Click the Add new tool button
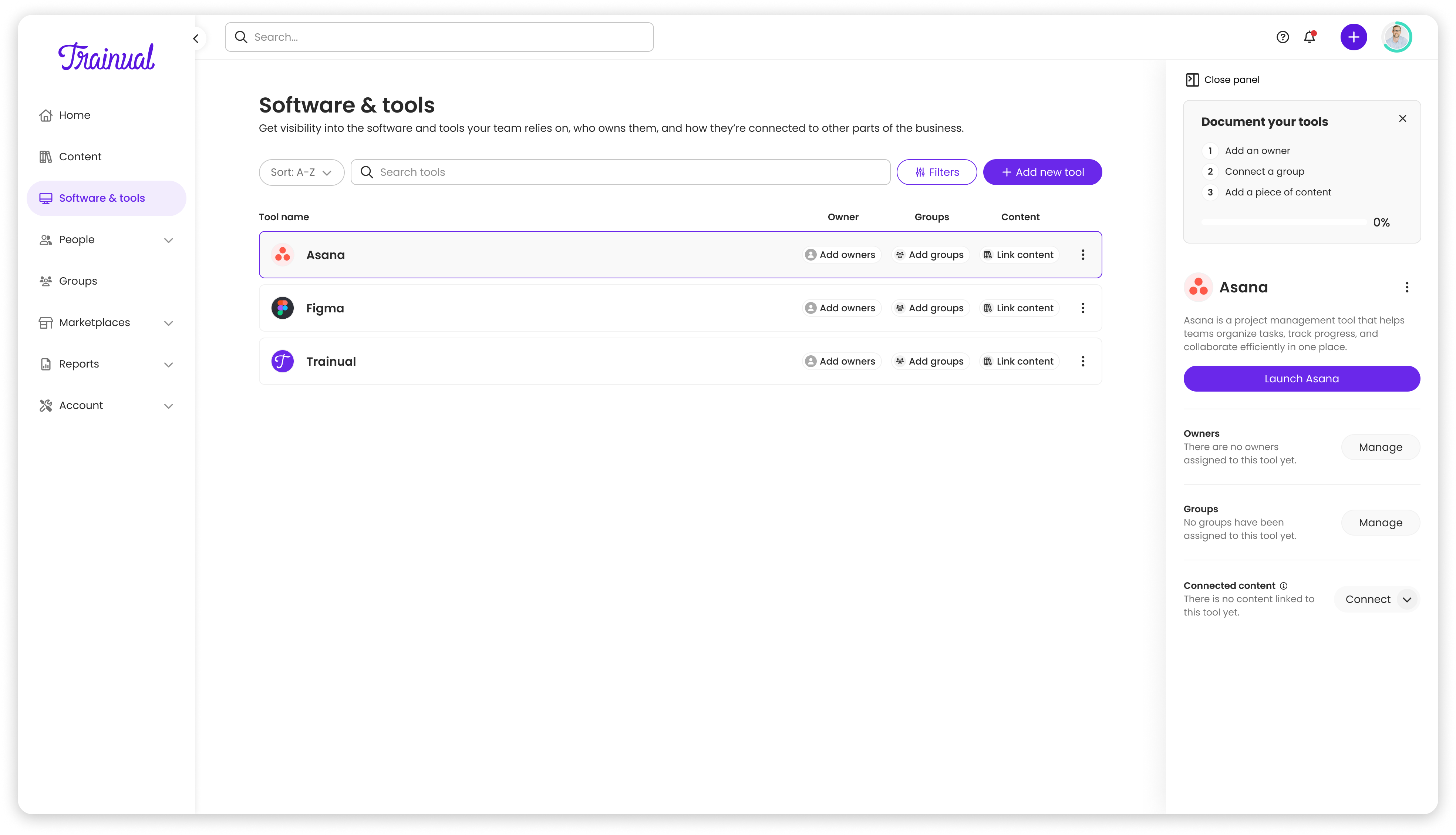 1042,172
